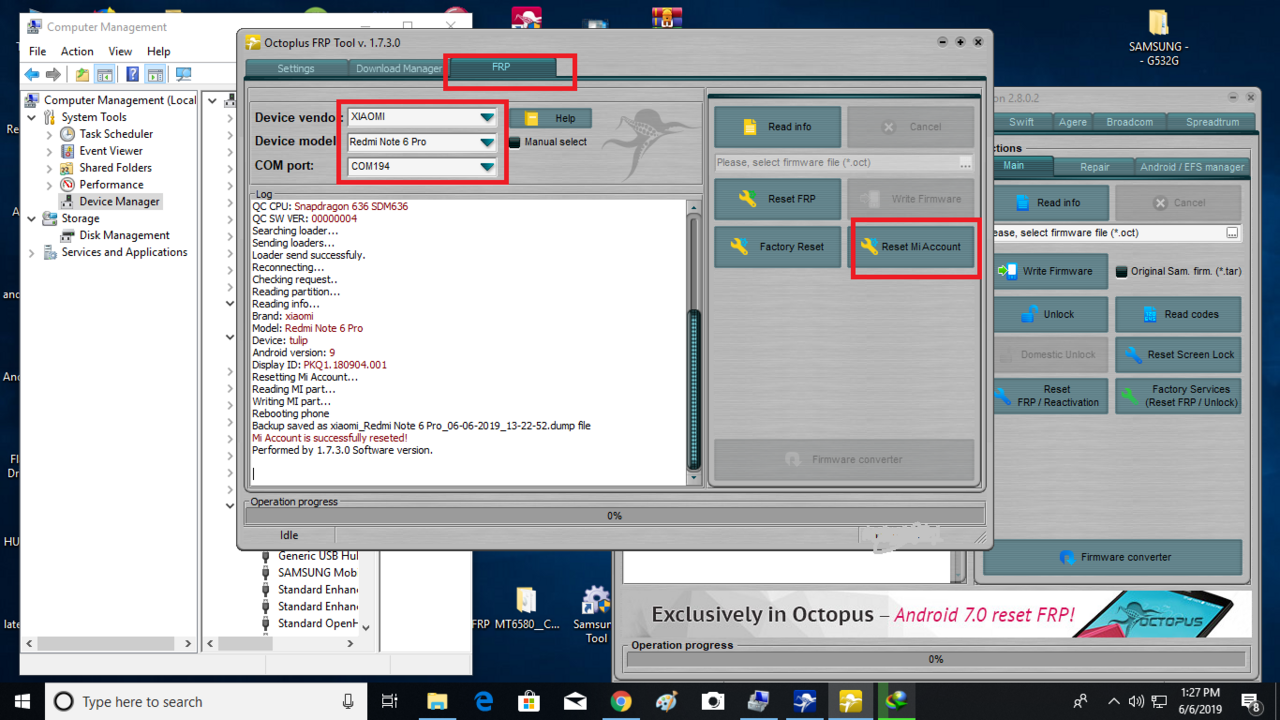This screenshot has height=720, width=1280.
Task: Select the FRP tab
Action: [501, 67]
